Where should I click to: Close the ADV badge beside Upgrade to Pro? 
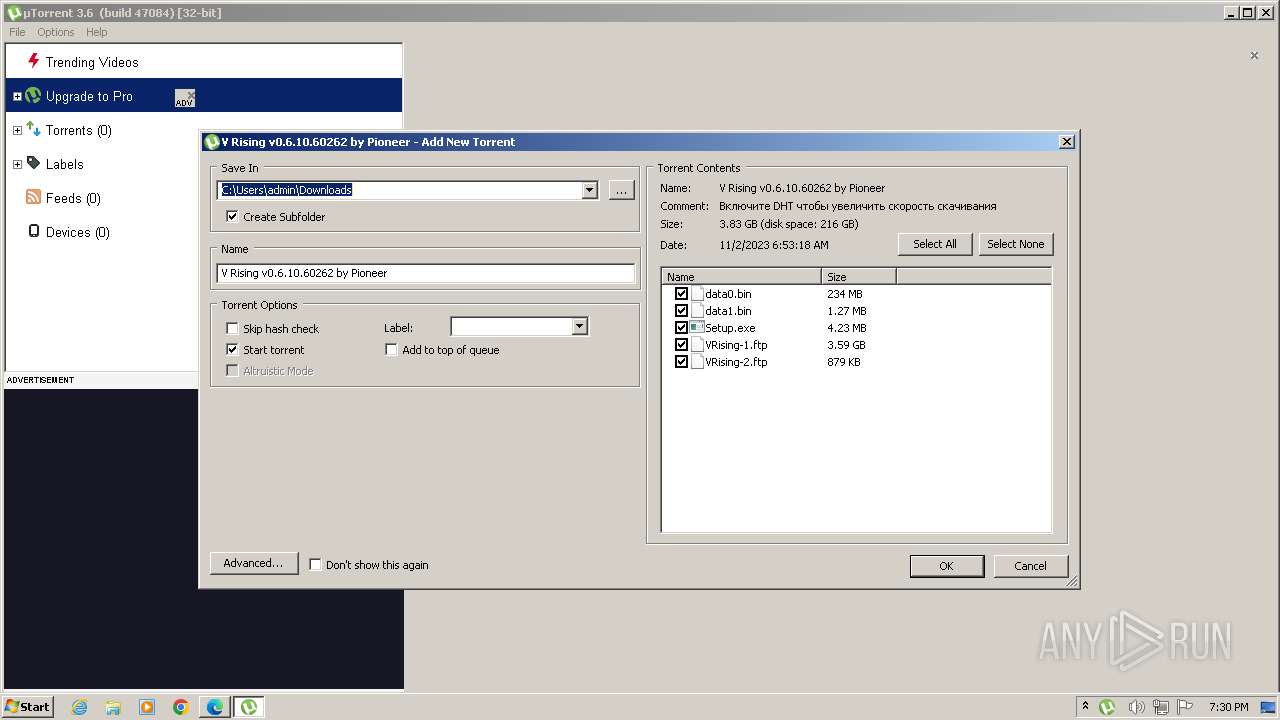[x=190, y=94]
